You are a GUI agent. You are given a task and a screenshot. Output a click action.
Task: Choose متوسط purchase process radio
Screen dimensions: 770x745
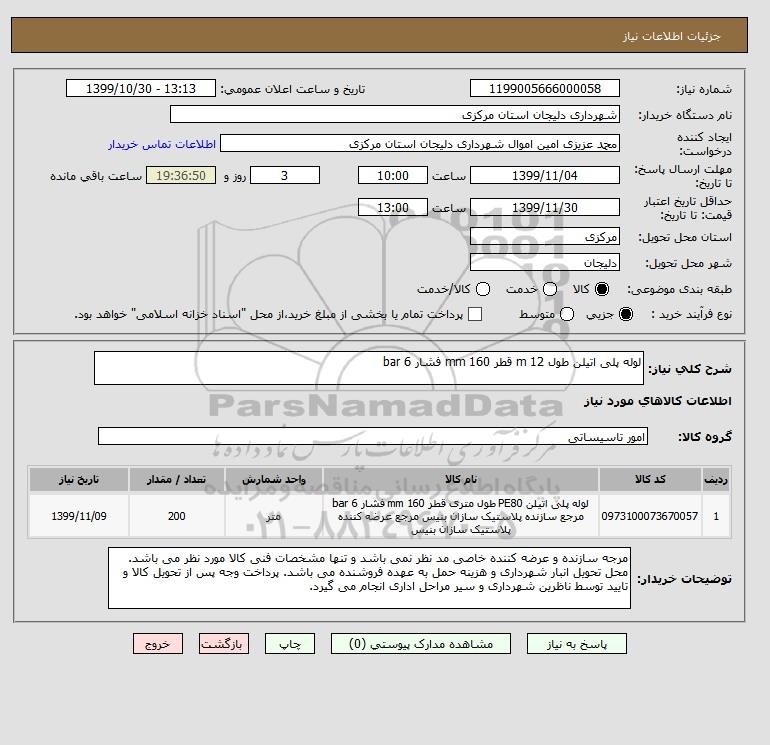[x=567, y=314]
